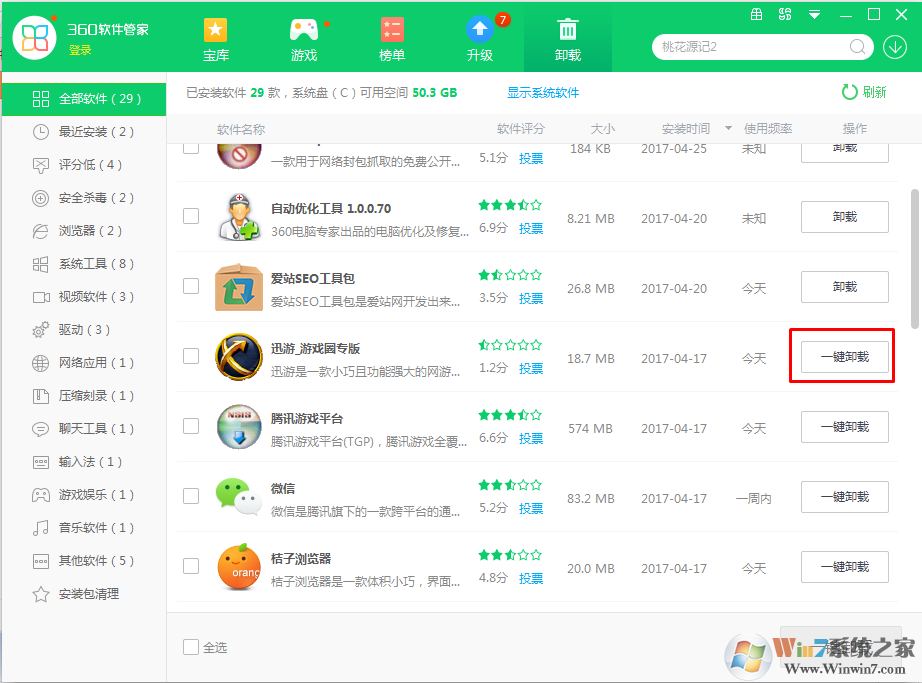Click 投票 link for 迅游_游戏园专版
Image resolution: width=922 pixels, height=683 pixels.
tap(530, 368)
